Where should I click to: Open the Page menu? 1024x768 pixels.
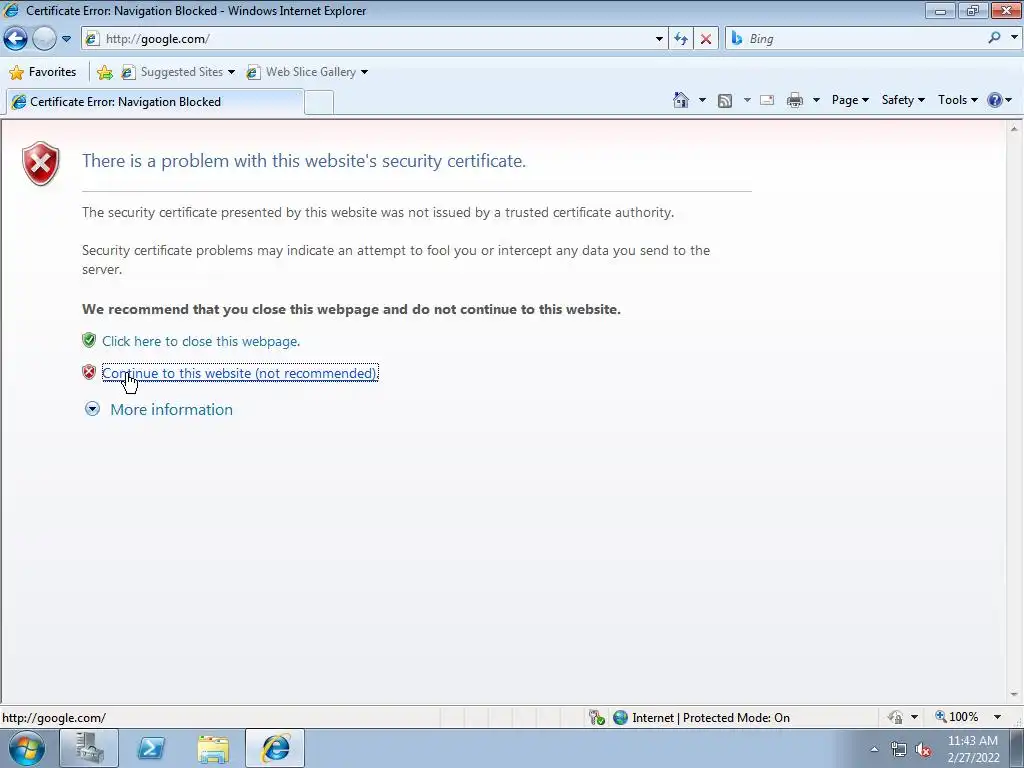pyautogui.click(x=850, y=100)
